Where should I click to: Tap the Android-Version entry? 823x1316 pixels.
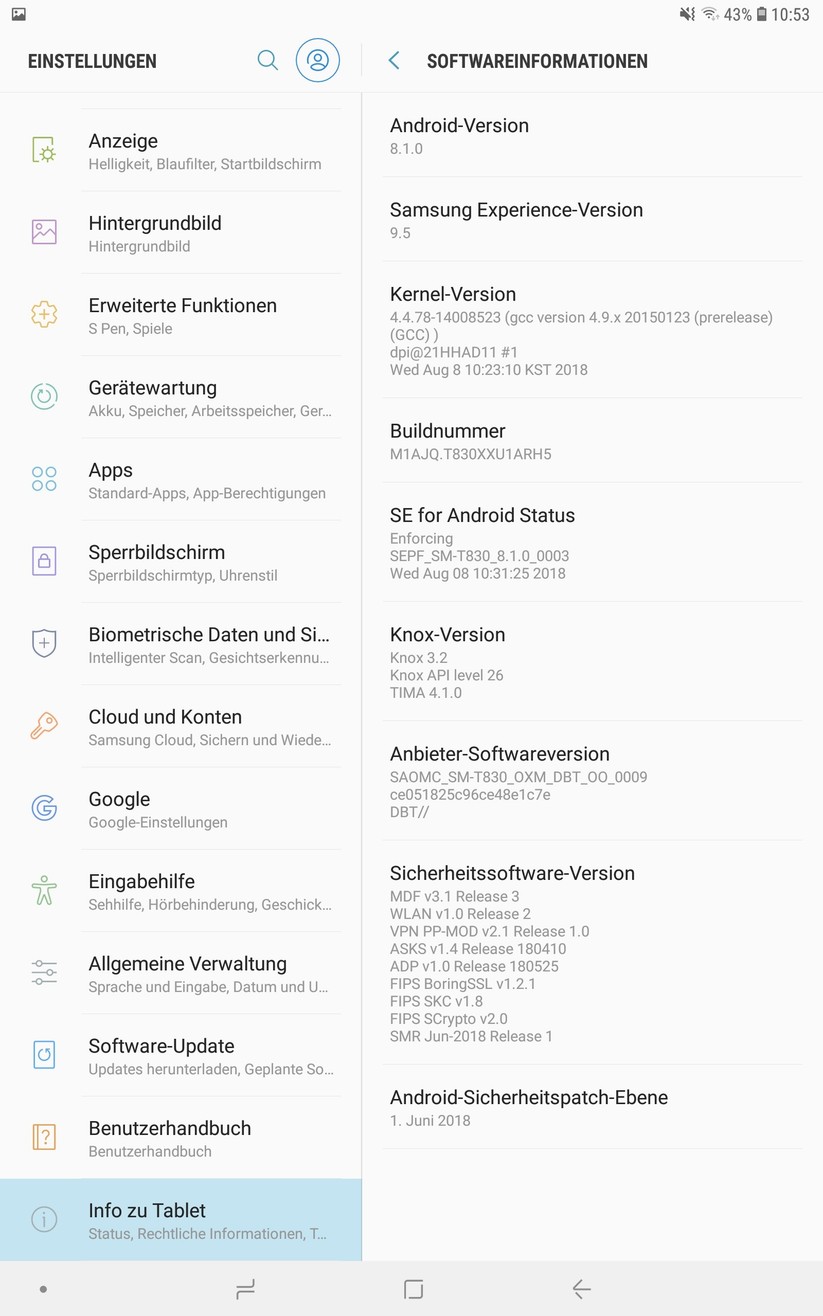[x=590, y=135]
